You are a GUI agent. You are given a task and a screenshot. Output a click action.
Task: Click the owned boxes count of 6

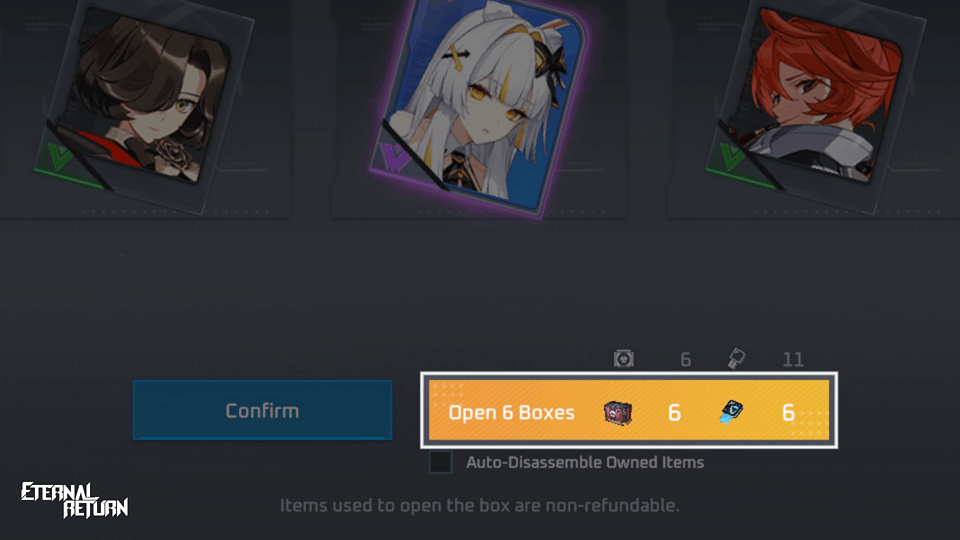pos(686,359)
